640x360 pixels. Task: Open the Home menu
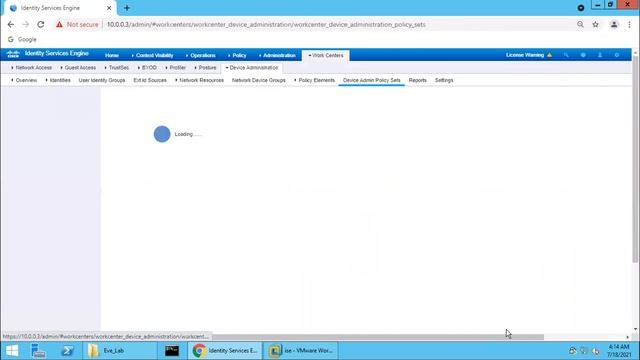111,55
